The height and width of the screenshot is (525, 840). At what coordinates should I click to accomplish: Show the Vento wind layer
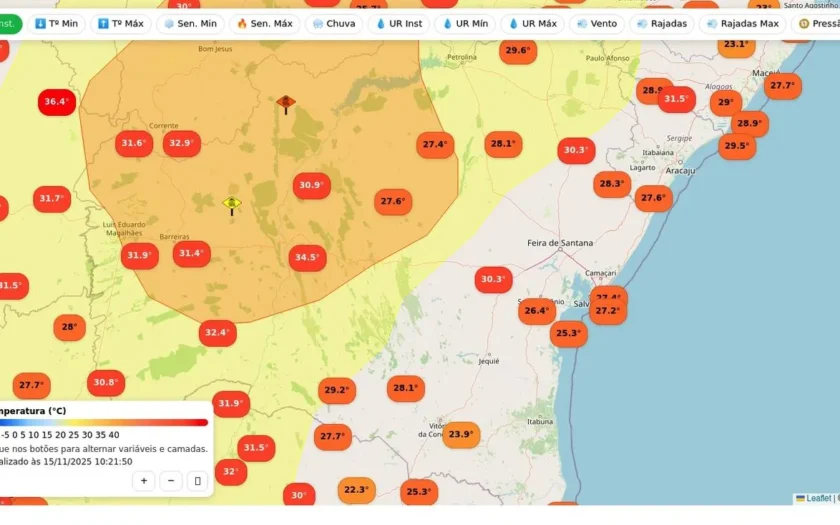(597, 24)
